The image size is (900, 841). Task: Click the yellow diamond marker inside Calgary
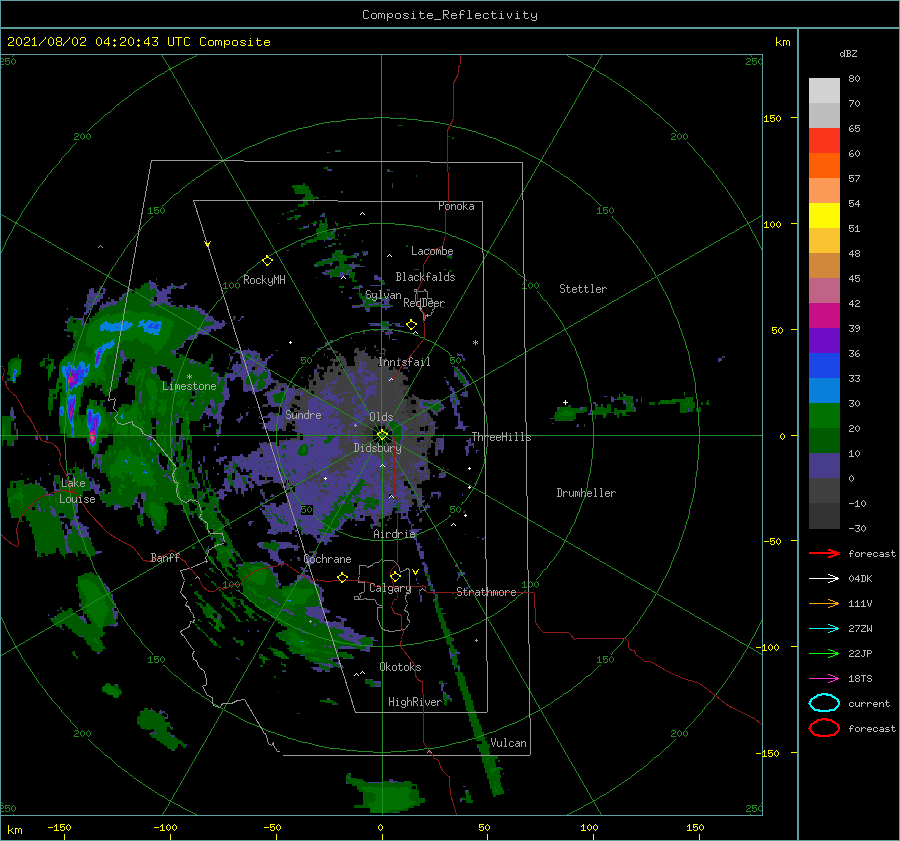tap(395, 576)
